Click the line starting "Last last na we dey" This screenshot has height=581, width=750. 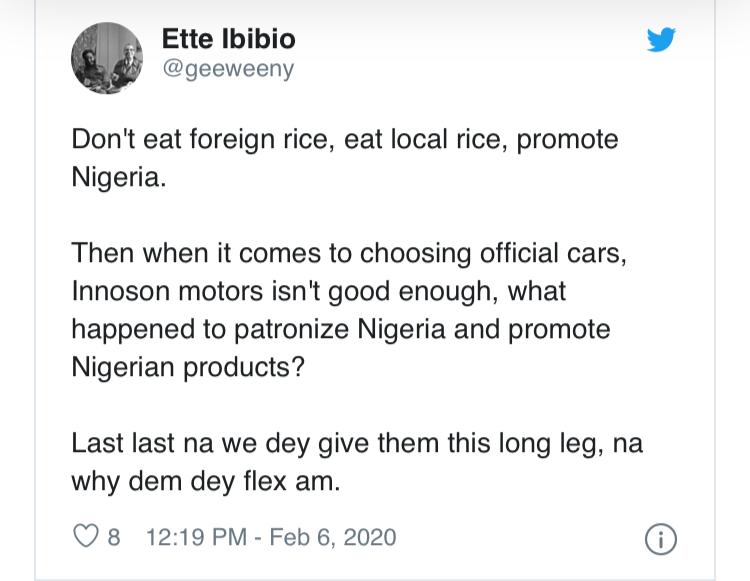[358, 440]
